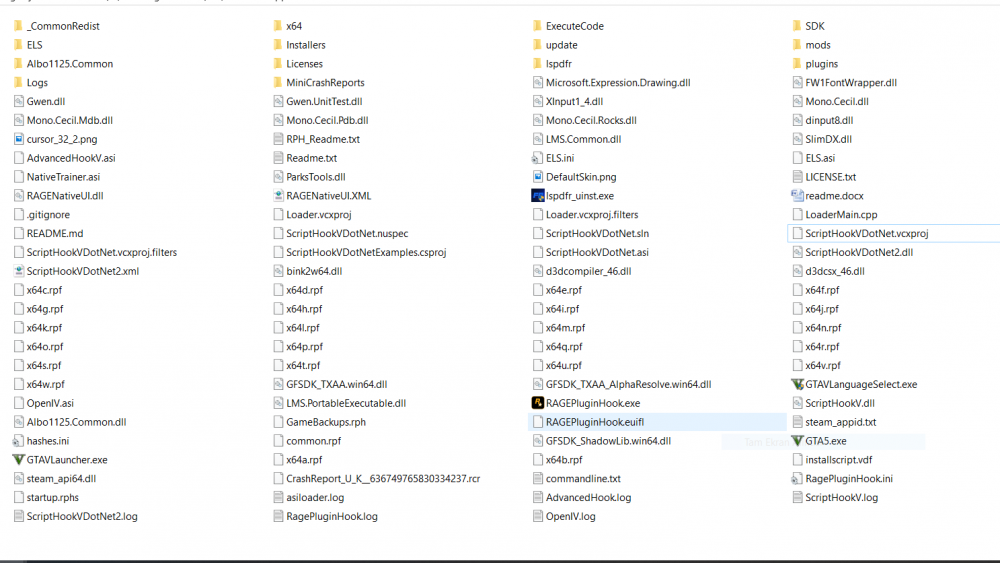
Task: Click the GTA5.exe file icon
Action: pyautogui.click(x=797, y=441)
